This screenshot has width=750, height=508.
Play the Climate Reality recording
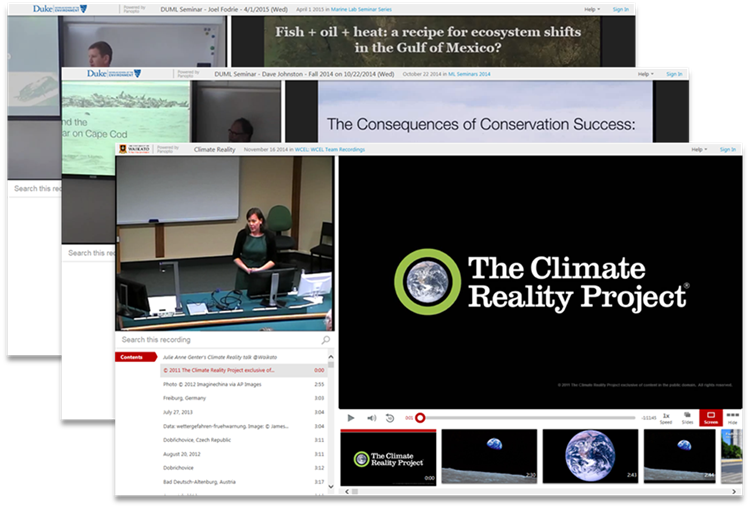point(351,418)
